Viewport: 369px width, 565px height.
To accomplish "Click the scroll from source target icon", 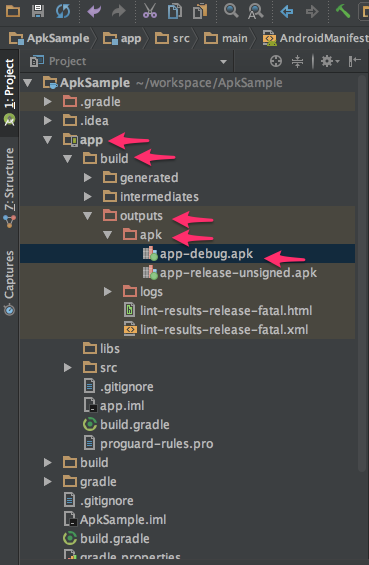I will tap(276, 61).
